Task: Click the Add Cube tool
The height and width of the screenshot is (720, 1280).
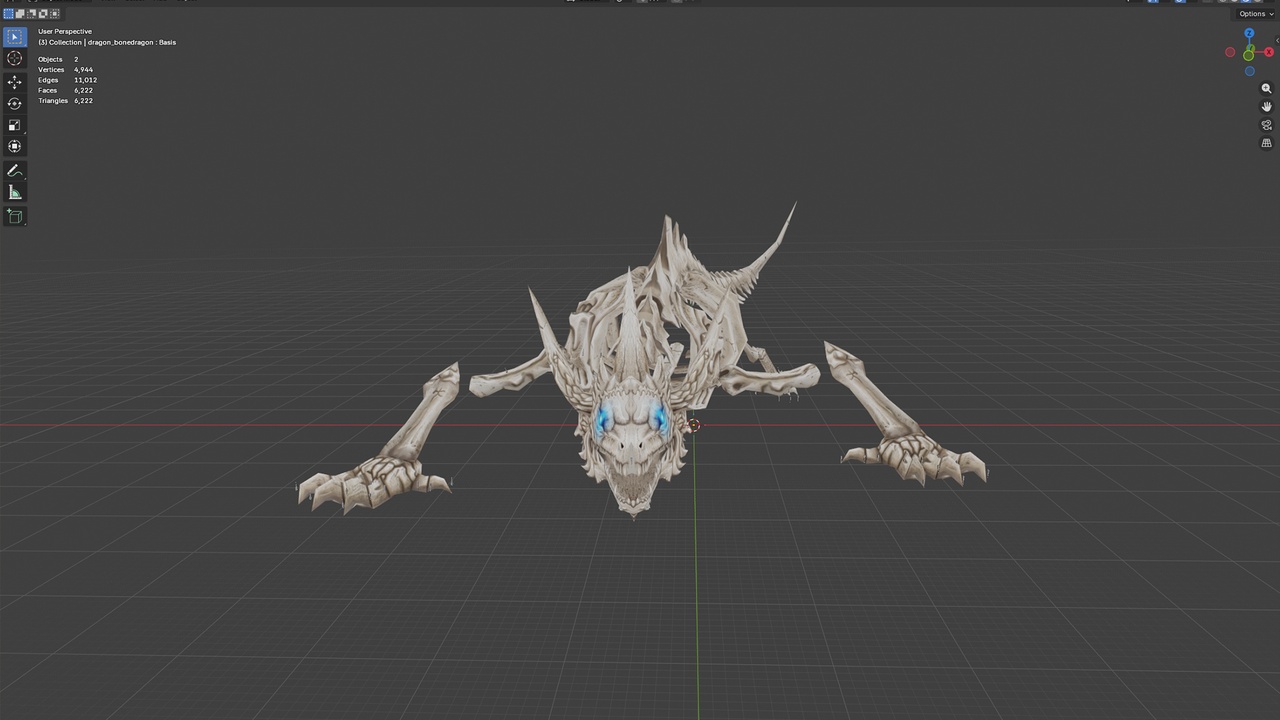Action: point(14,216)
